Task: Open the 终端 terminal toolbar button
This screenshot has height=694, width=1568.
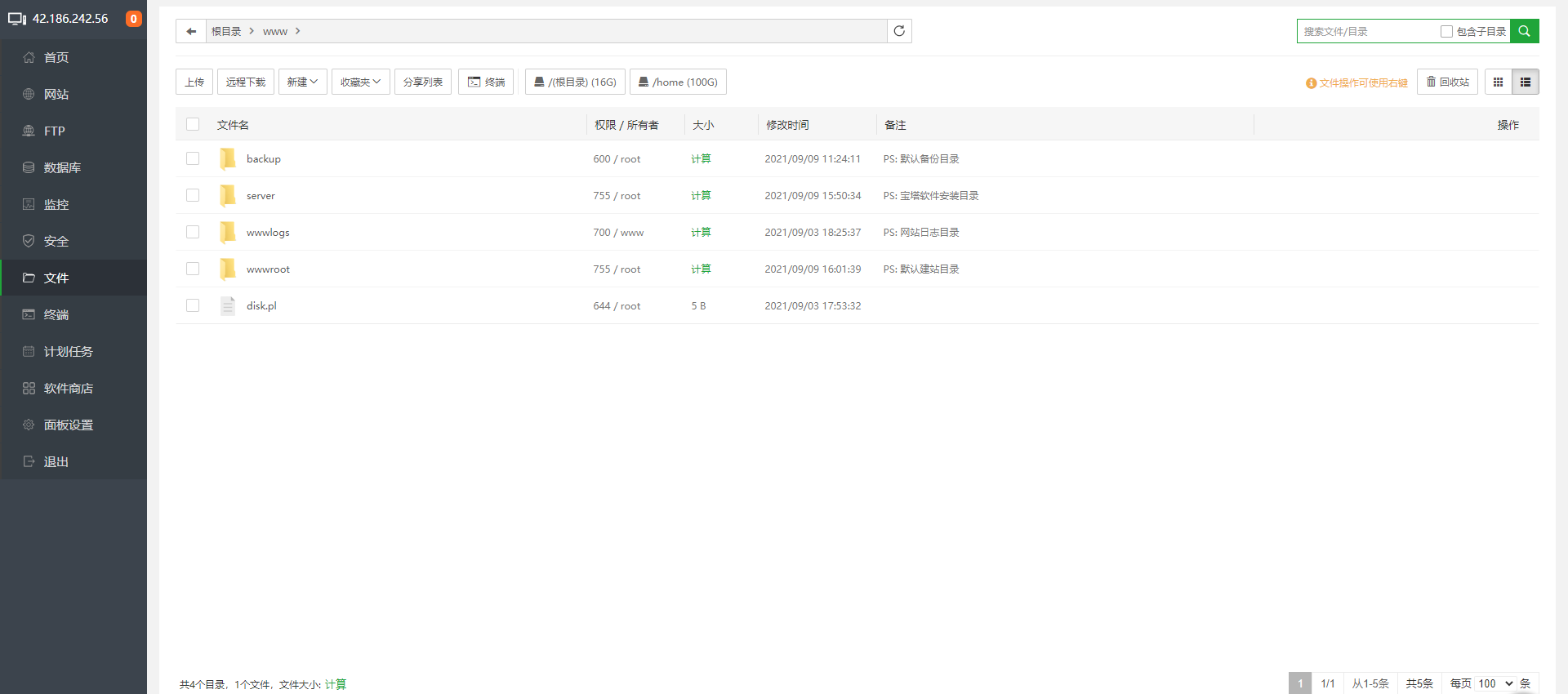Action: [486, 82]
